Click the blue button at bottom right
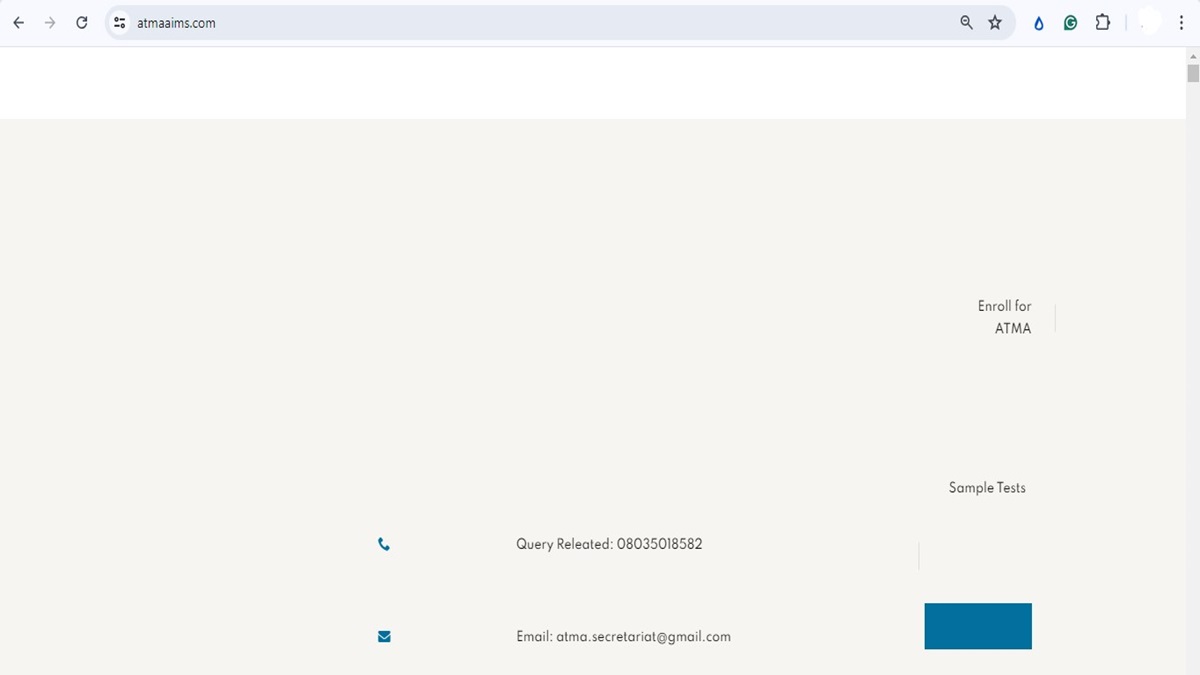The height and width of the screenshot is (675, 1200). coord(978,625)
